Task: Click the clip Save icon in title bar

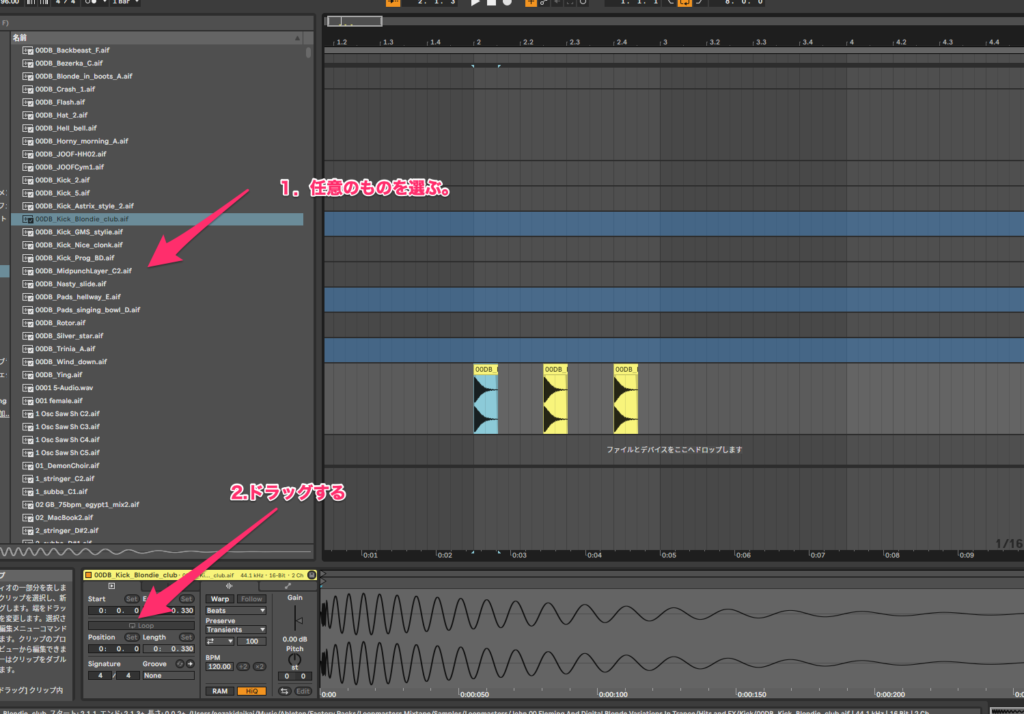Action: click(312, 575)
